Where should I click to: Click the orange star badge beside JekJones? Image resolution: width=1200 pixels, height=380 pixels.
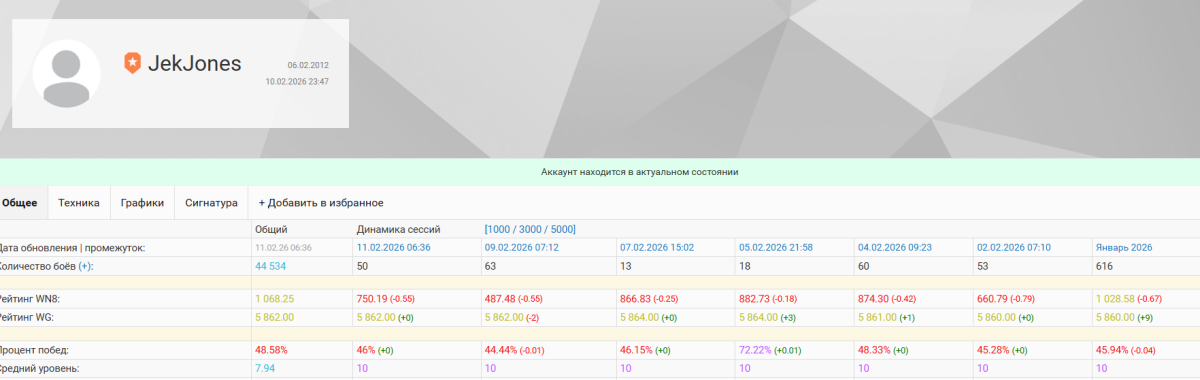point(132,63)
